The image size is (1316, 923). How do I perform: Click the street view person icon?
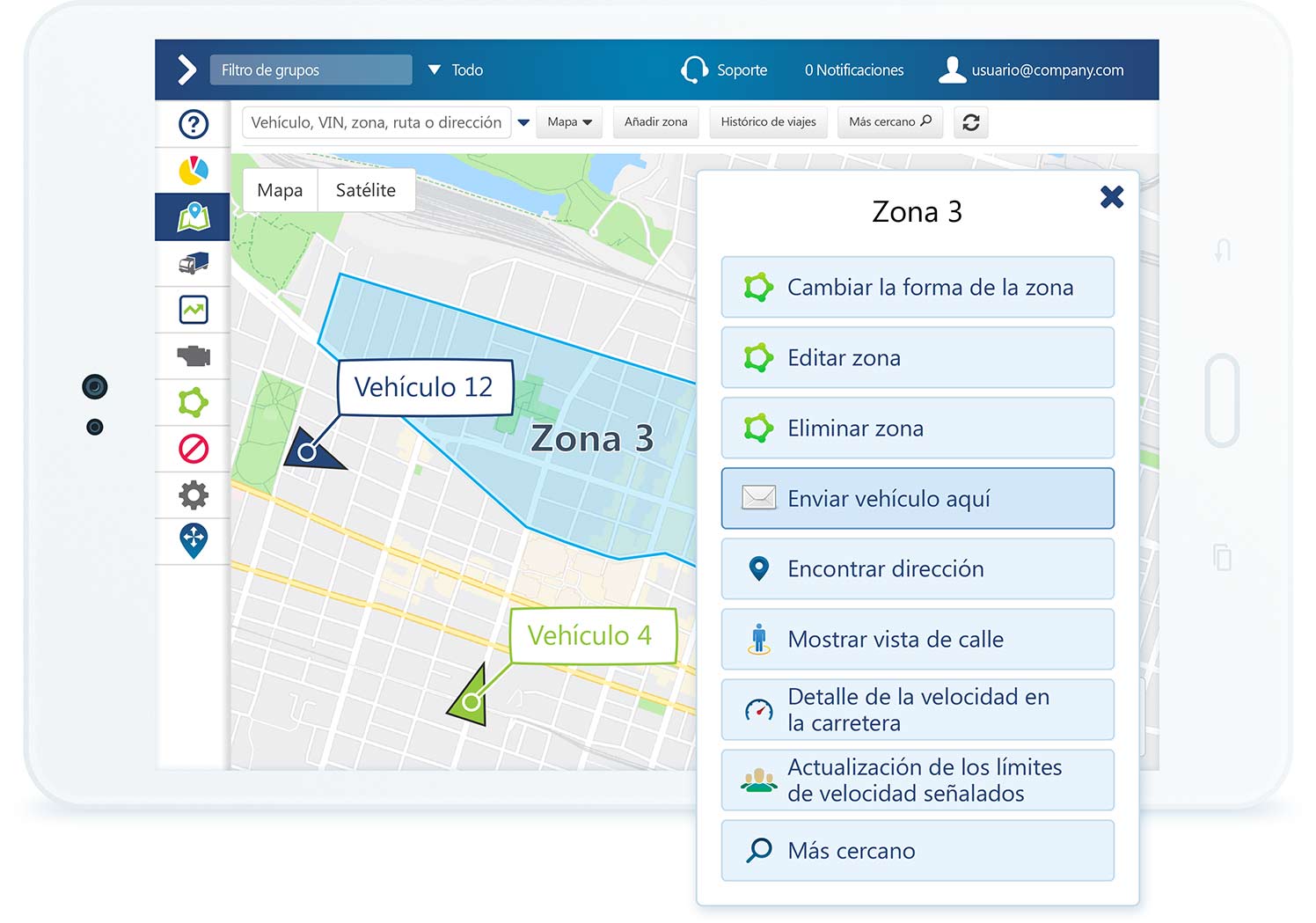pos(758,639)
